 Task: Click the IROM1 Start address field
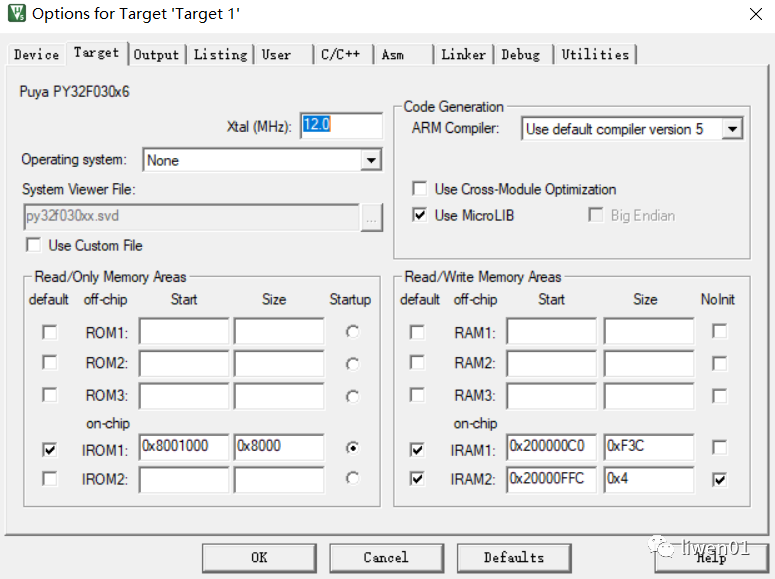click(183, 447)
